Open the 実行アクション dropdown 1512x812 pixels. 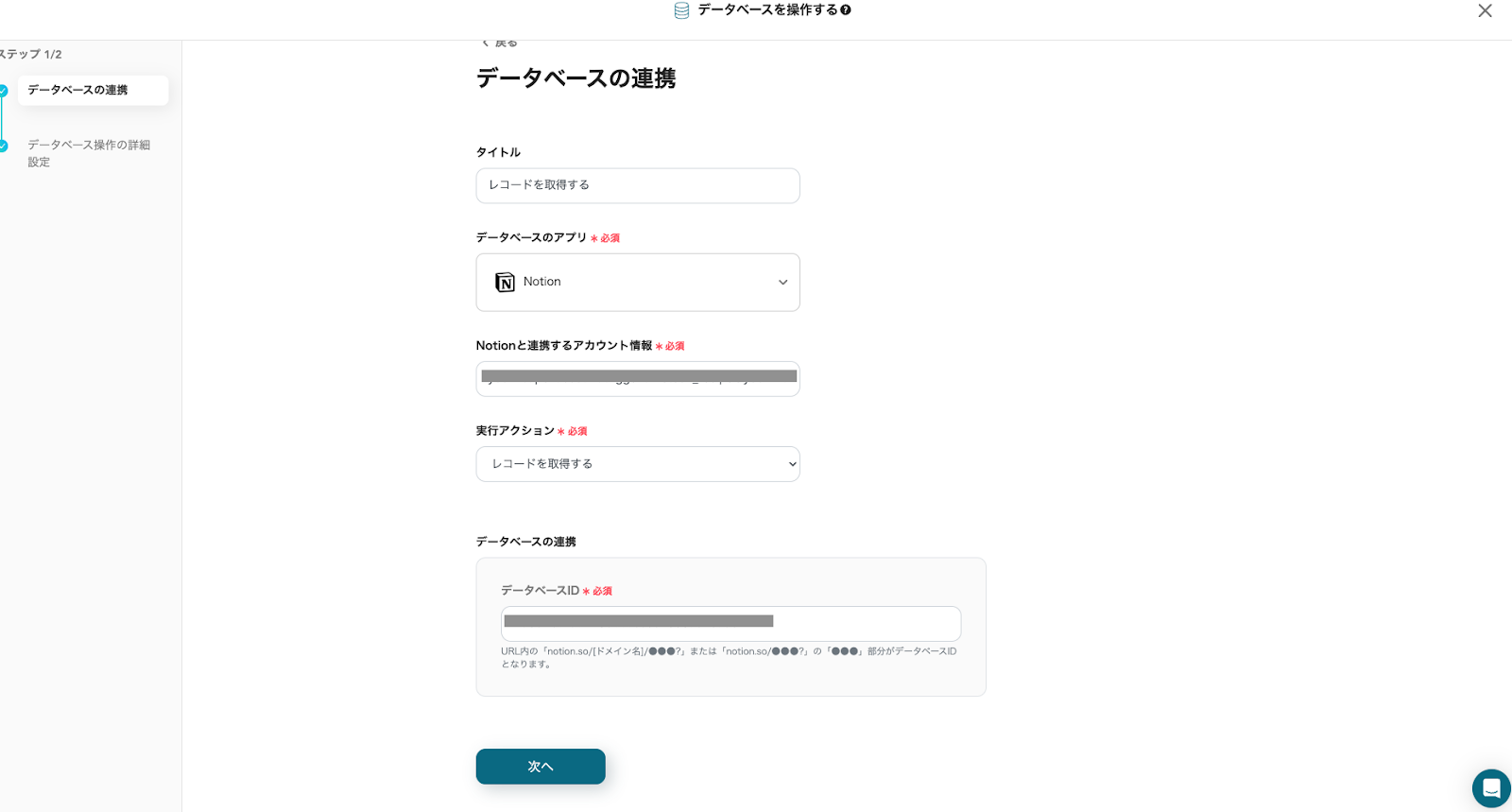638,464
